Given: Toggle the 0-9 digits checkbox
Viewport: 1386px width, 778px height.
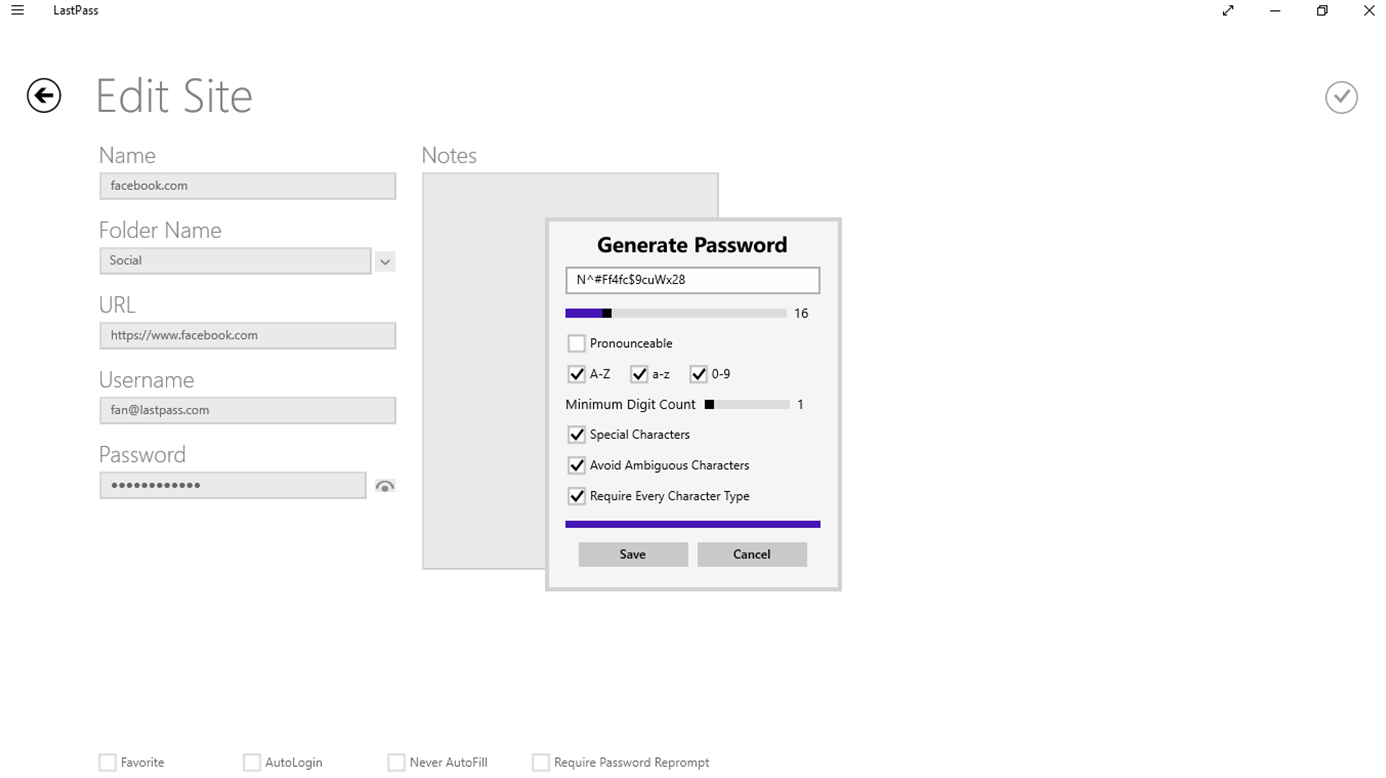Looking at the screenshot, I should (x=699, y=374).
